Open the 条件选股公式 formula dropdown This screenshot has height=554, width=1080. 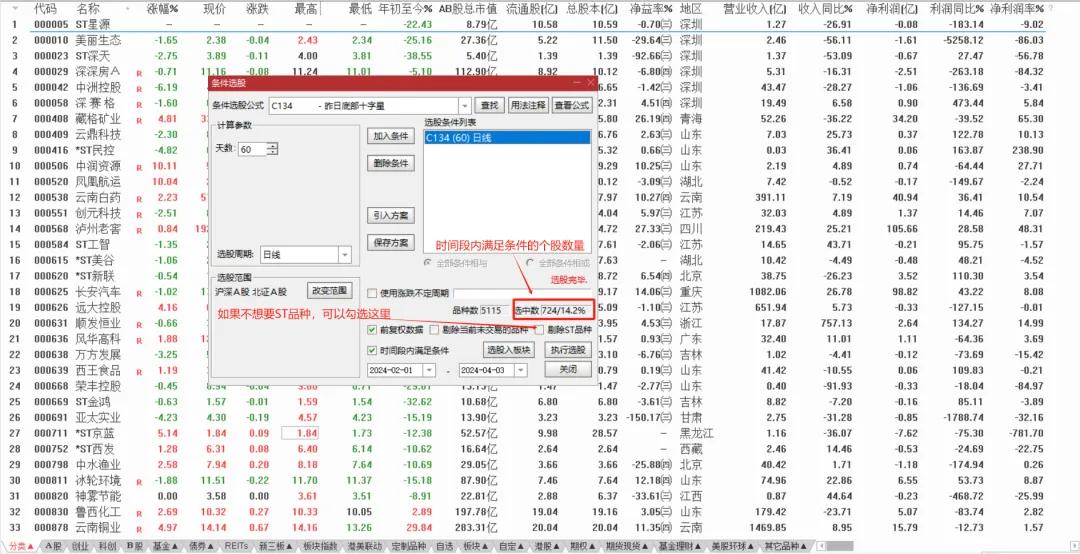[464, 105]
